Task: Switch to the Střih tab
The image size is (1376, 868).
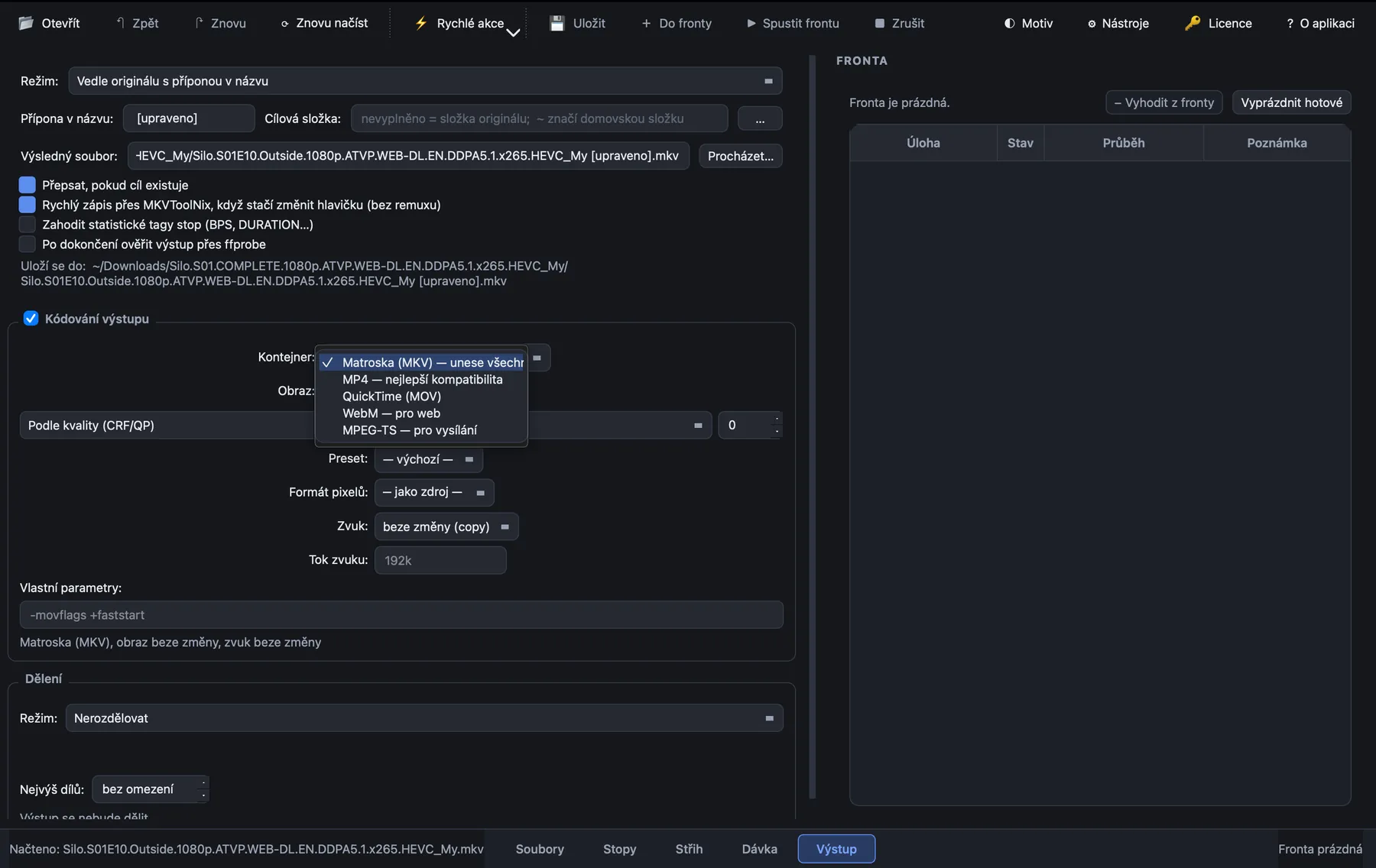Action: [689, 849]
